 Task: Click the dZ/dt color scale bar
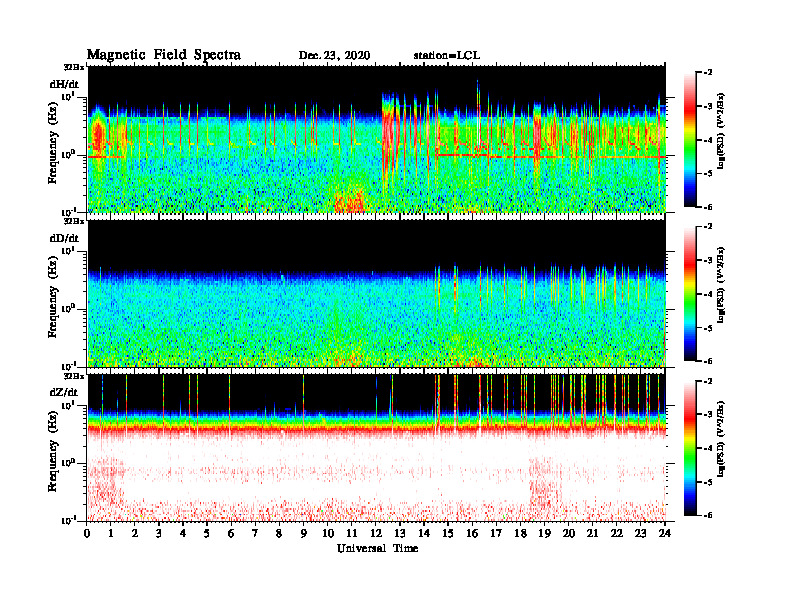click(x=690, y=448)
